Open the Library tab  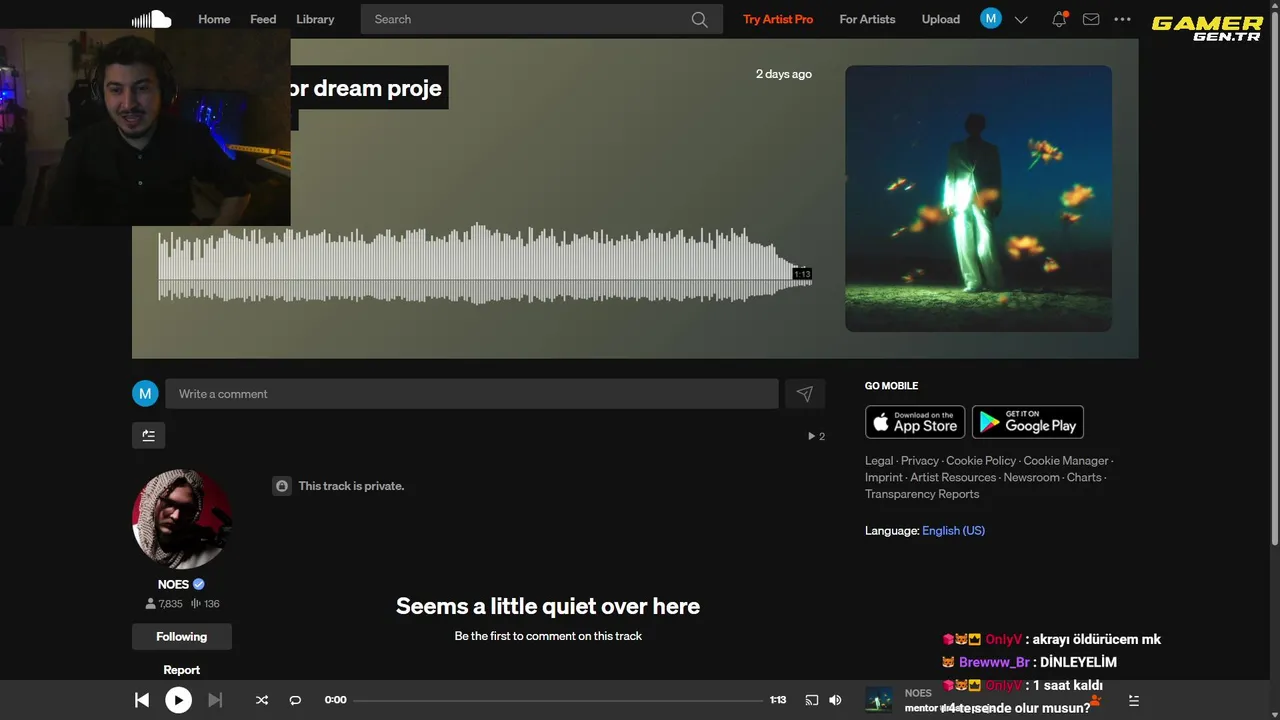tap(315, 19)
